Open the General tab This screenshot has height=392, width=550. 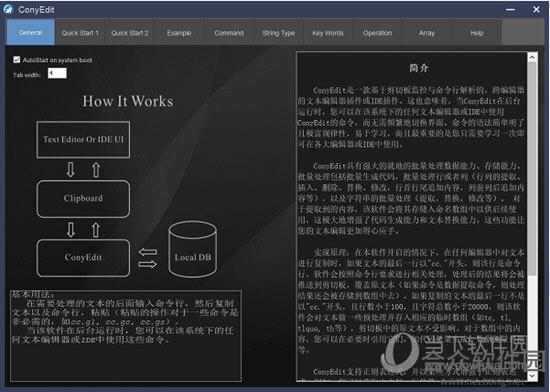tap(31, 32)
